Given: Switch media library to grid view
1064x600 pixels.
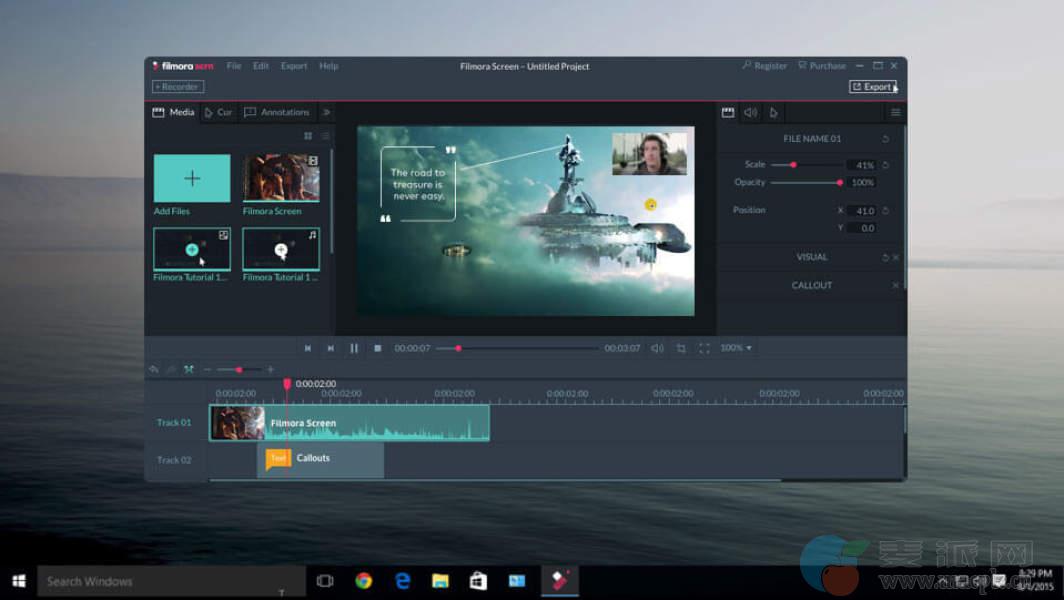Looking at the screenshot, I should (308, 136).
